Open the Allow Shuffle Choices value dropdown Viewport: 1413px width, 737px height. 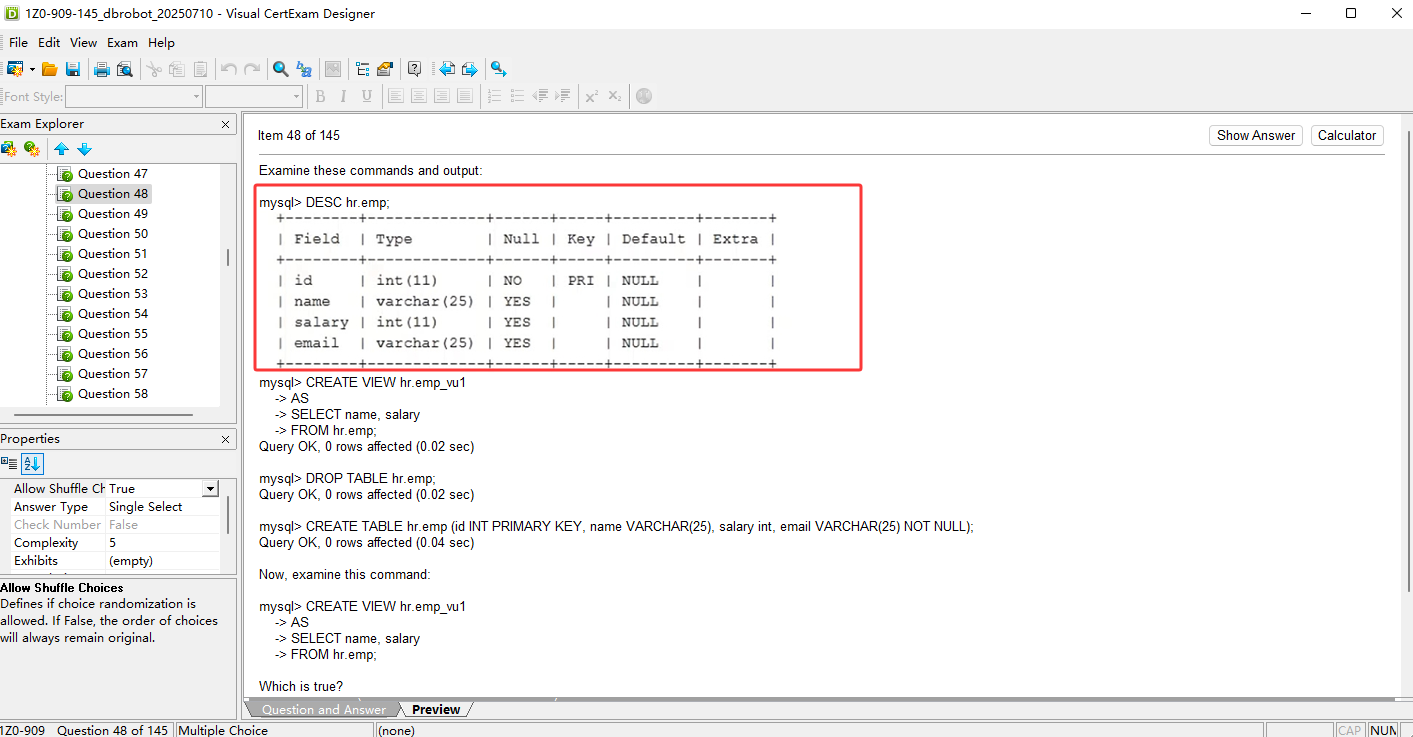pyautogui.click(x=210, y=488)
